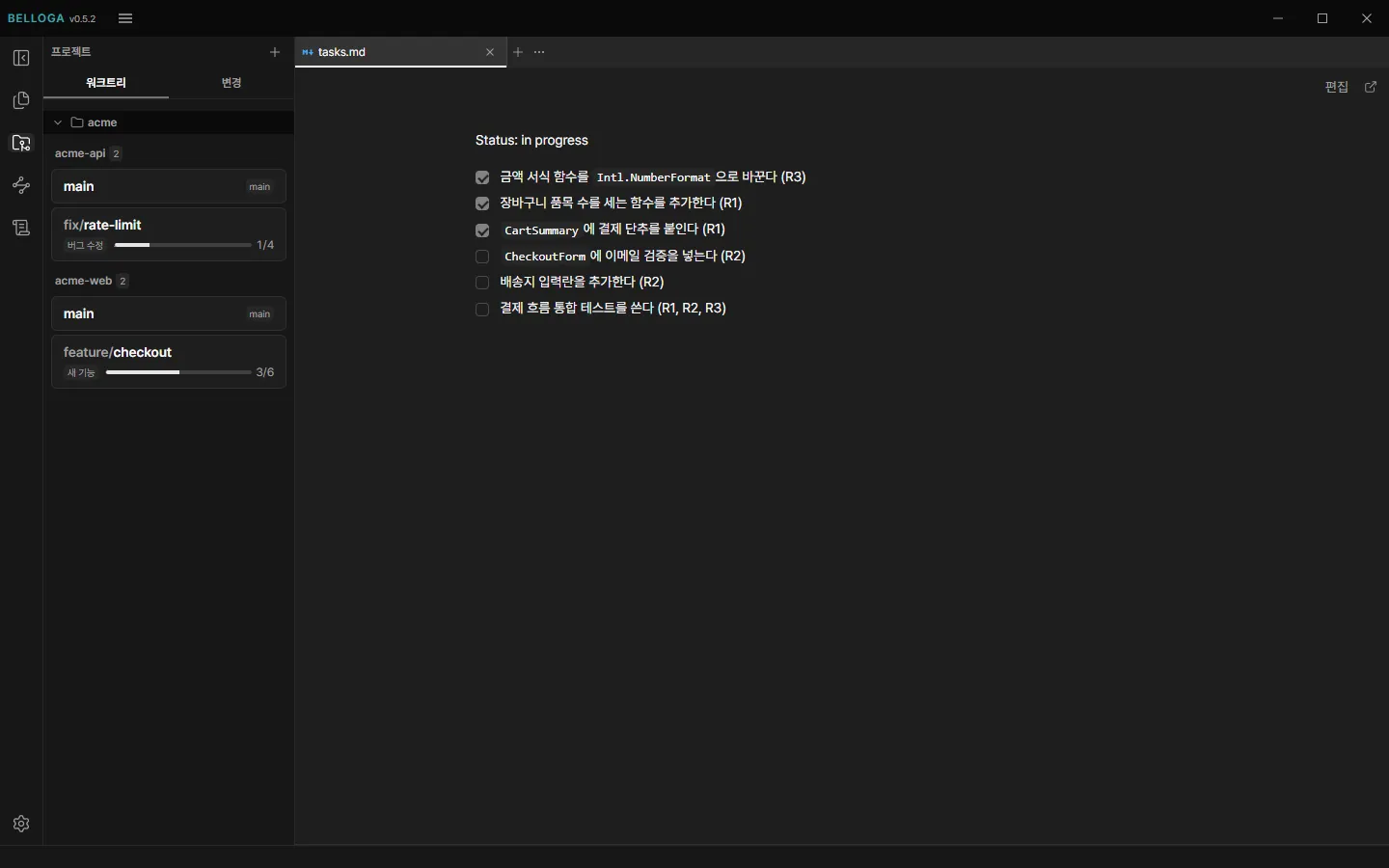Screen dimensions: 1389x868
Task: Close the BELLOGA window
Action: [x=1368, y=18]
